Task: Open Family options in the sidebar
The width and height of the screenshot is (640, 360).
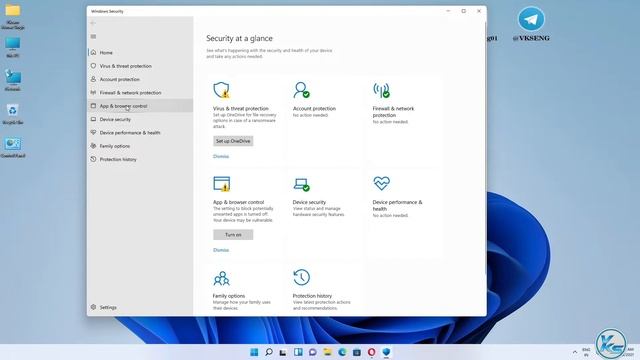Action: coord(140,146)
